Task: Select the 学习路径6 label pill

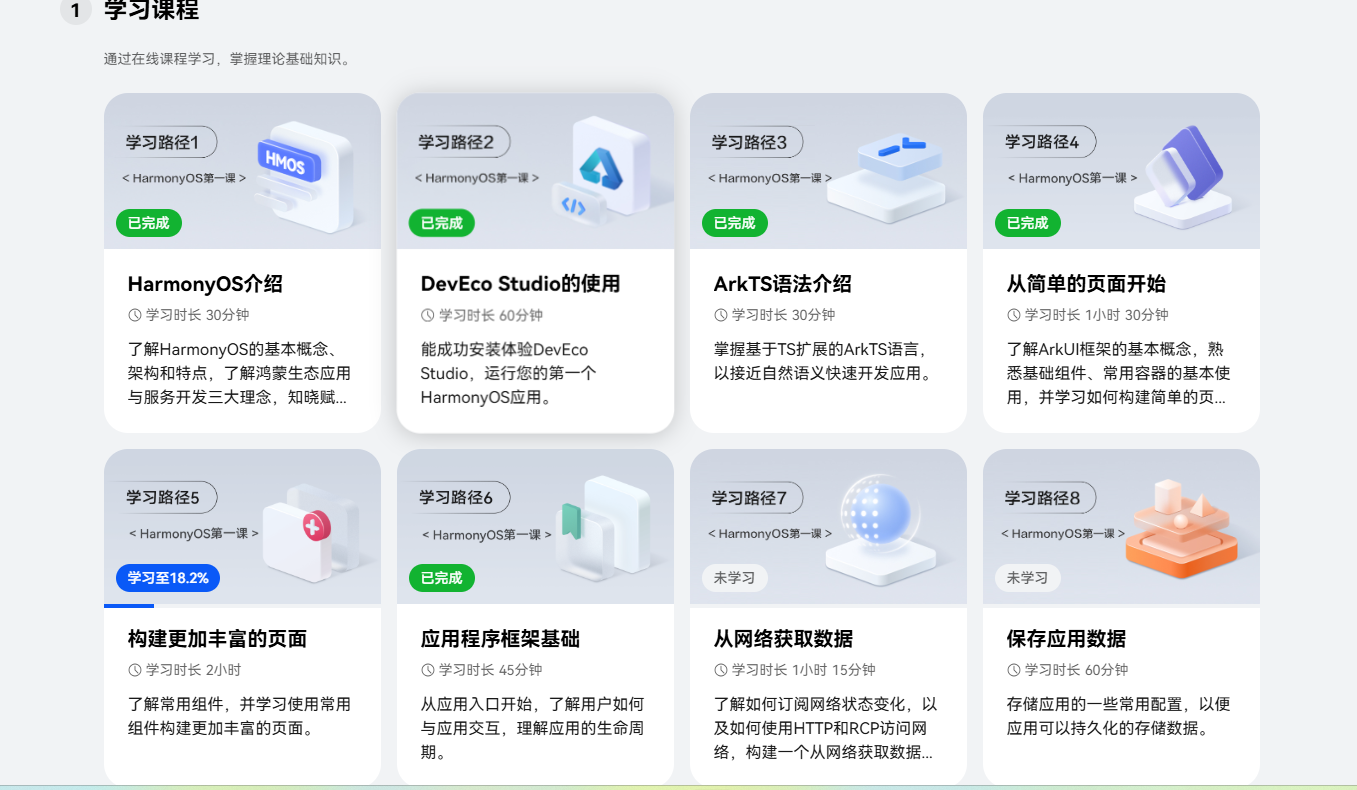Action: click(460, 497)
